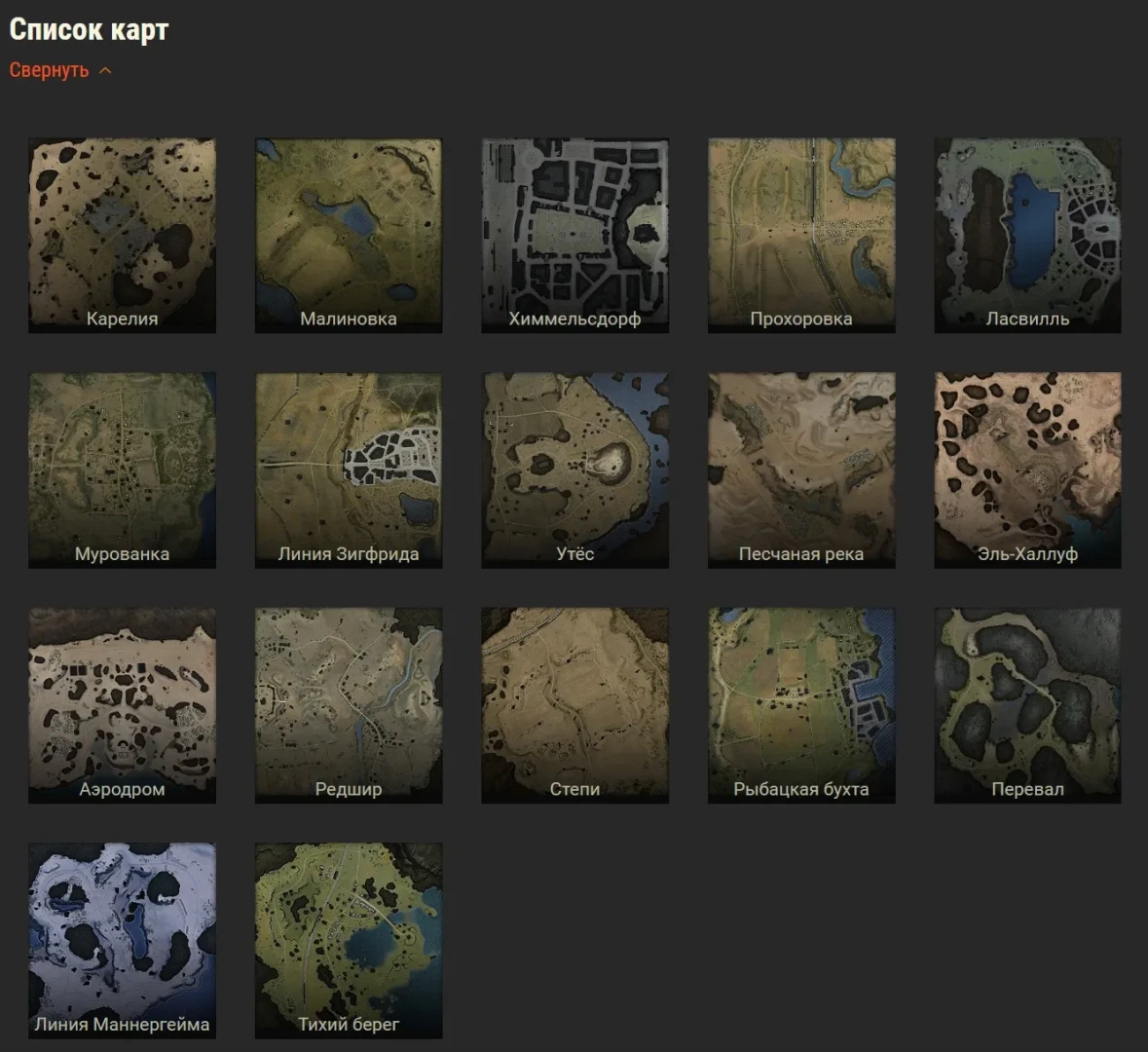Open the Карелия map thumbnail
The image size is (1148, 1052).
click(123, 235)
